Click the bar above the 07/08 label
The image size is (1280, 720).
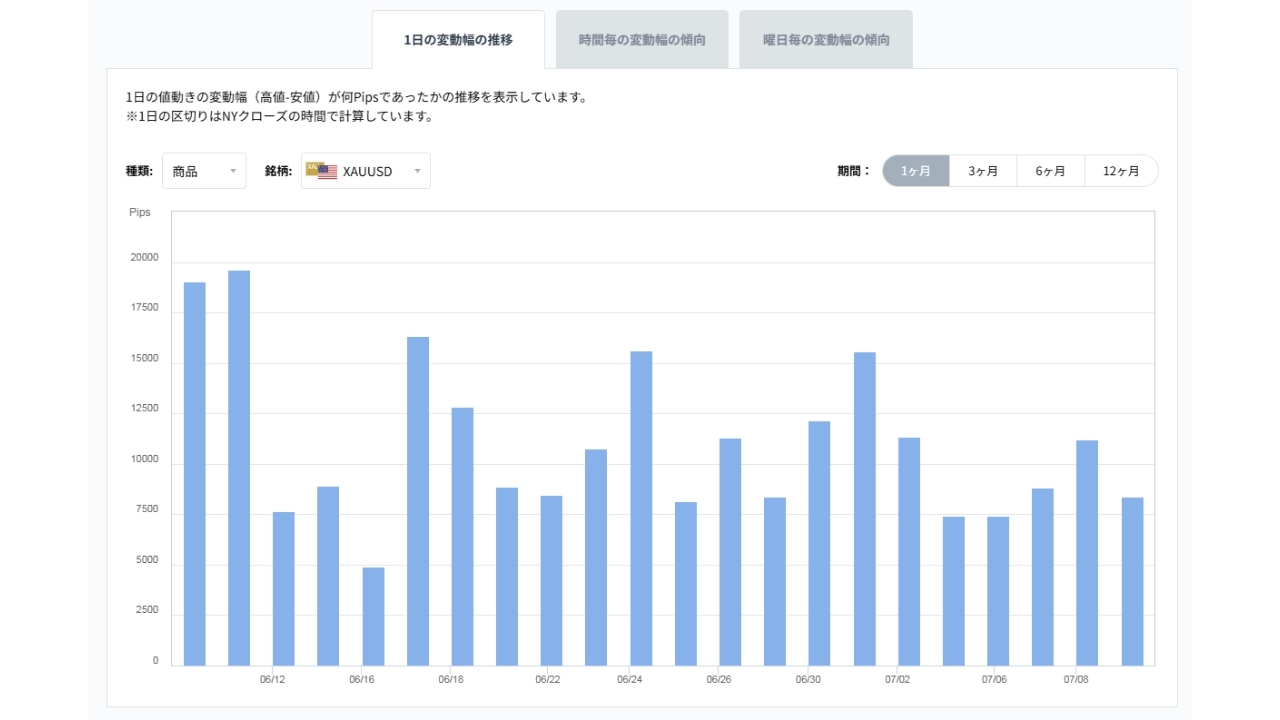point(1087,553)
